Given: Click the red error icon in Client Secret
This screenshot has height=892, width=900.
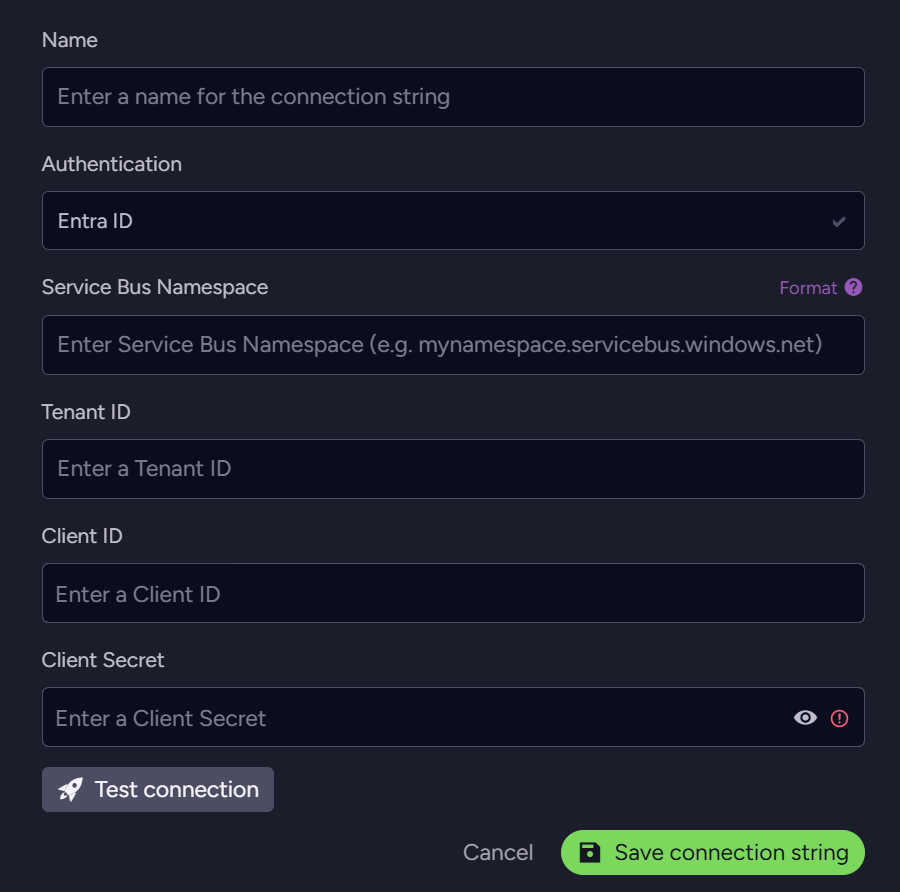Looking at the screenshot, I should [839, 718].
